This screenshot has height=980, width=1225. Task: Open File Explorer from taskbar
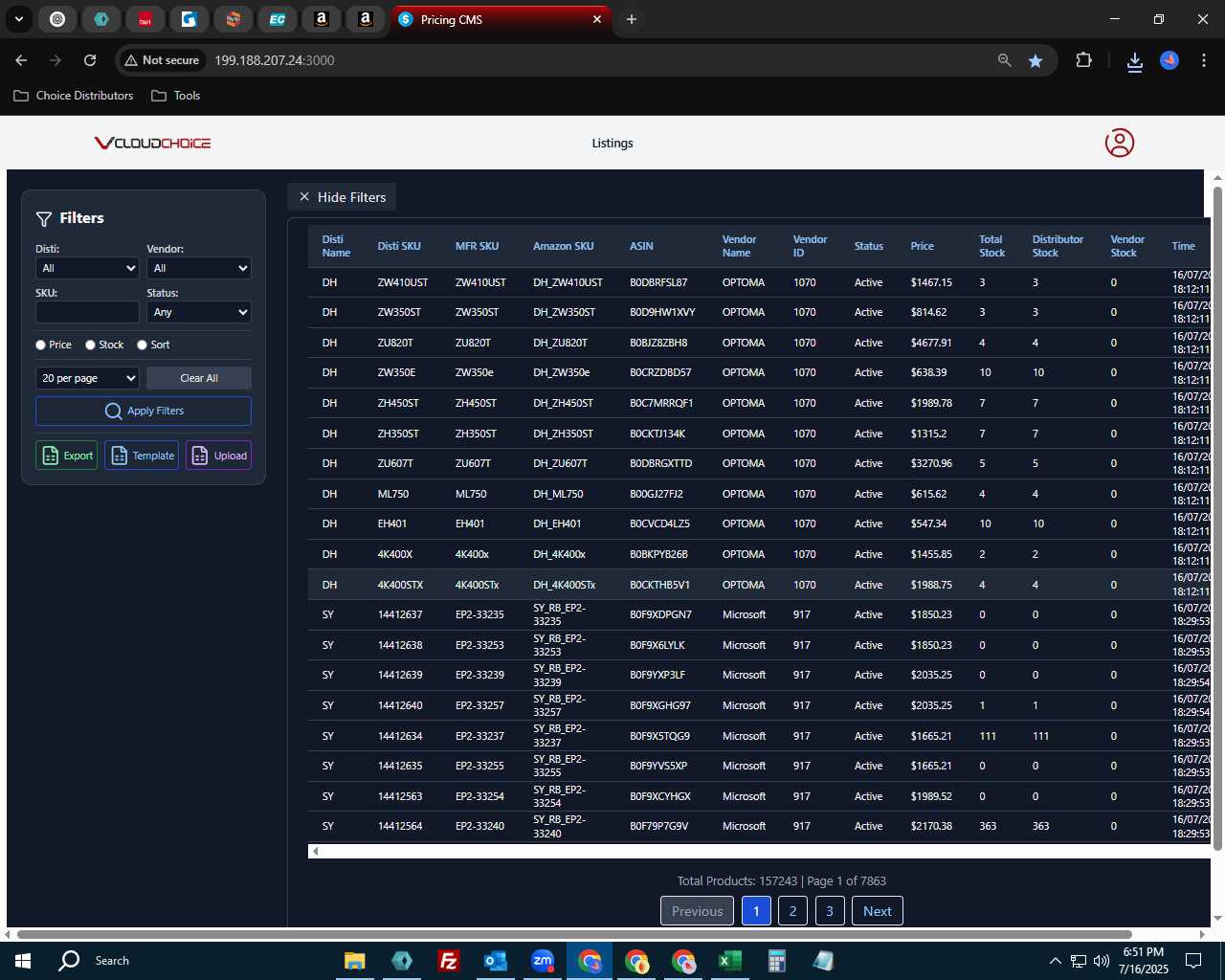pos(355,961)
